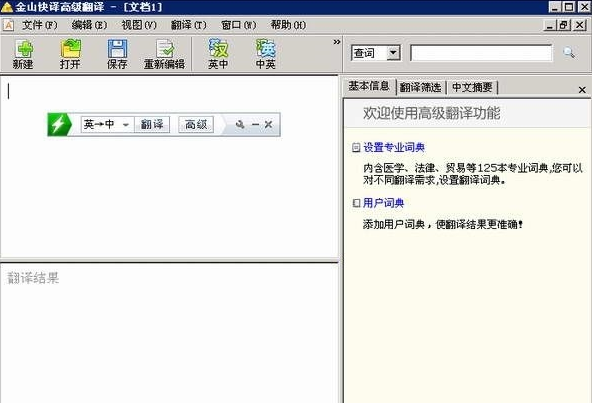Click the 金山快译 title bar app icon
The height and width of the screenshot is (403, 592).
[x=7, y=7]
